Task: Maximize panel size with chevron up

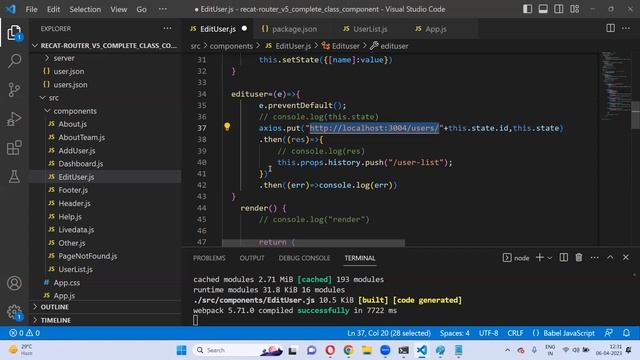Action: pyautogui.click(x=610, y=258)
